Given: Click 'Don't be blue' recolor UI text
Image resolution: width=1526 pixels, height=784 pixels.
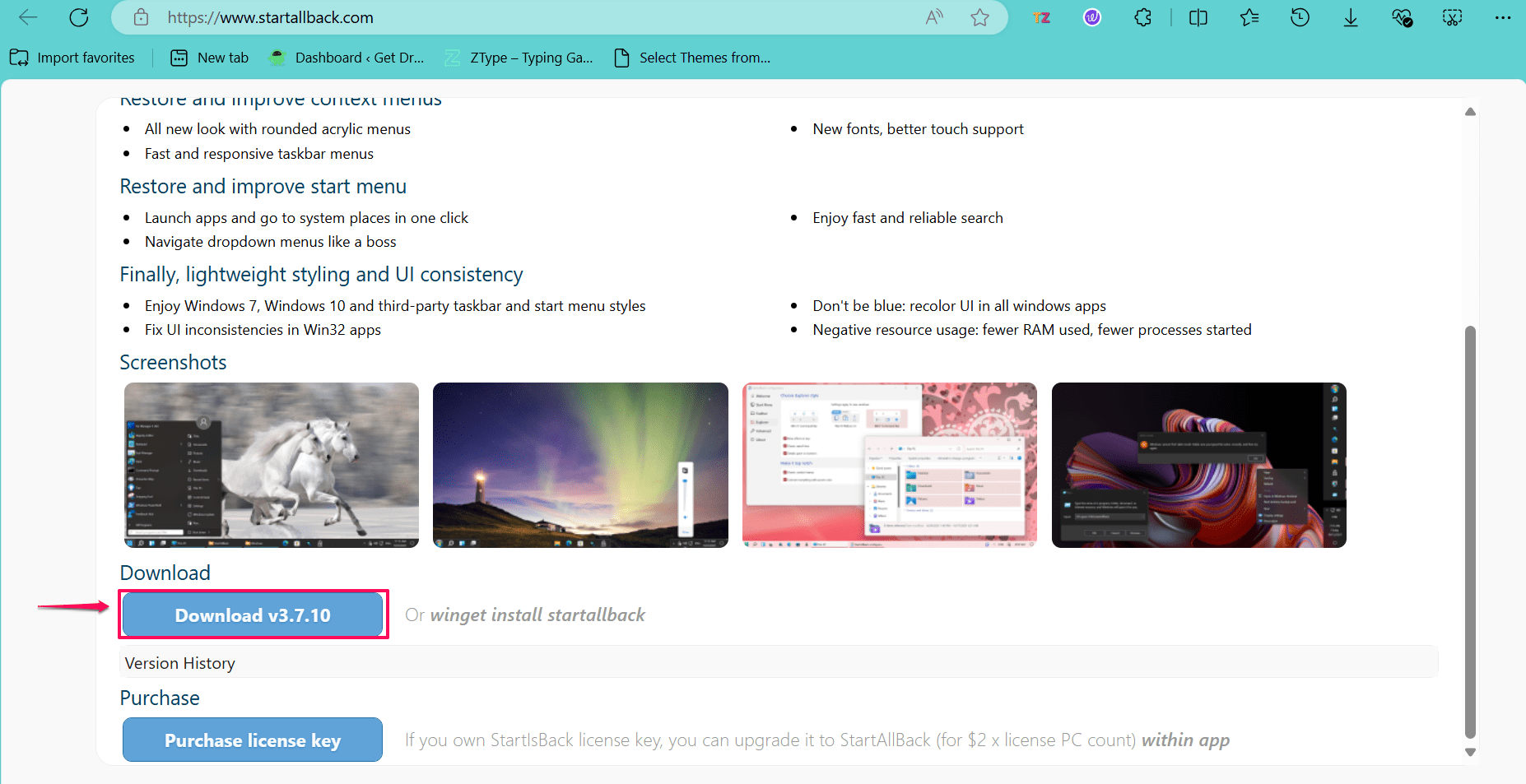Looking at the screenshot, I should [x=960, y=306].
